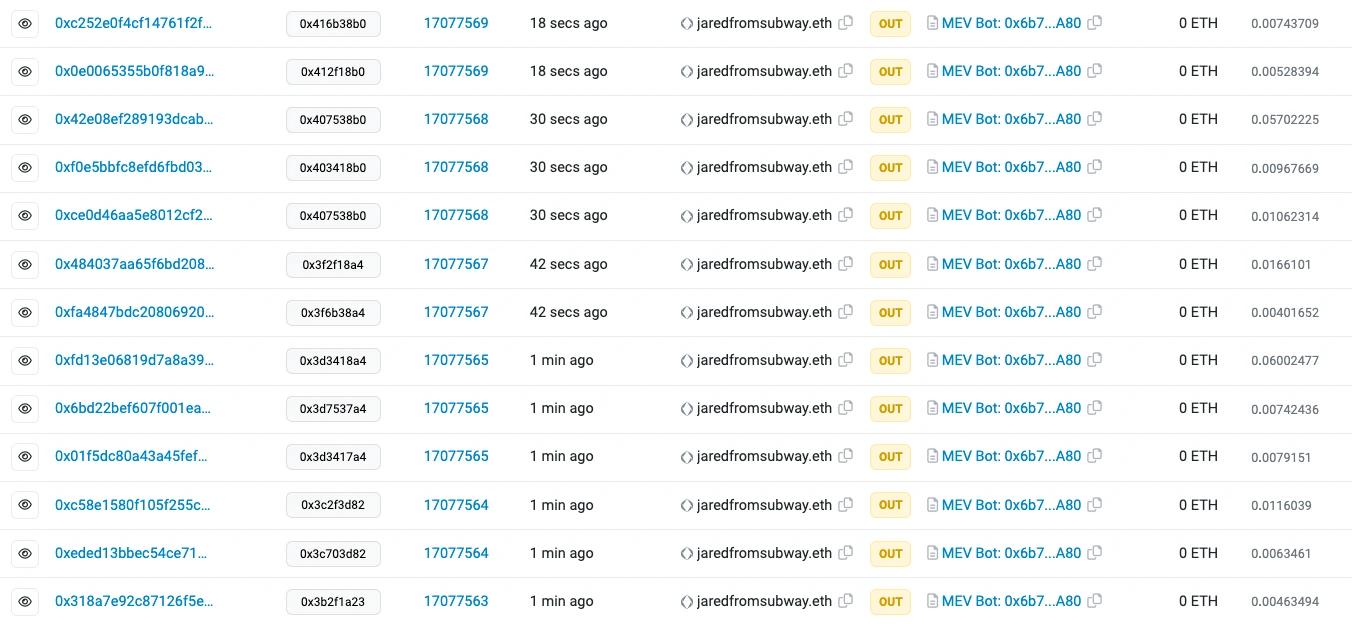Click method ID button 0x3b2f1a23
The image size is (1352, 624).
click(x=333, y=602)
